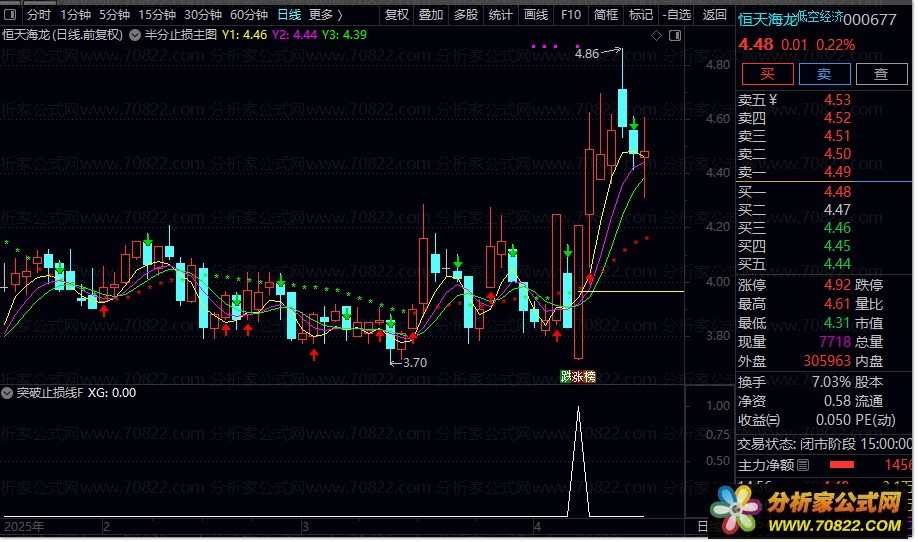Toggle the right info panel icon
The height and width of the screenshot is (542, 918).
tap(675, 36)
